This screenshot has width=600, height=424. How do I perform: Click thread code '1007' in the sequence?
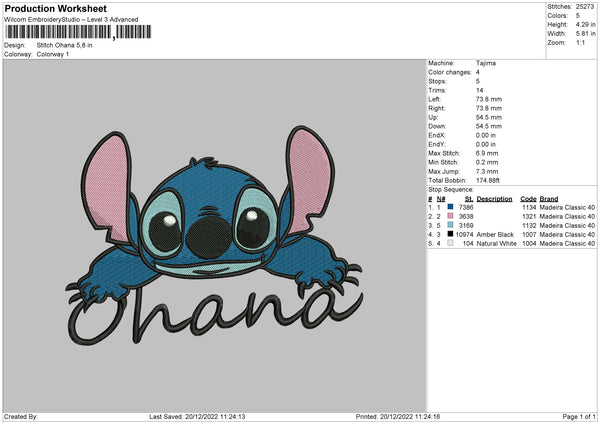point(529,234)
